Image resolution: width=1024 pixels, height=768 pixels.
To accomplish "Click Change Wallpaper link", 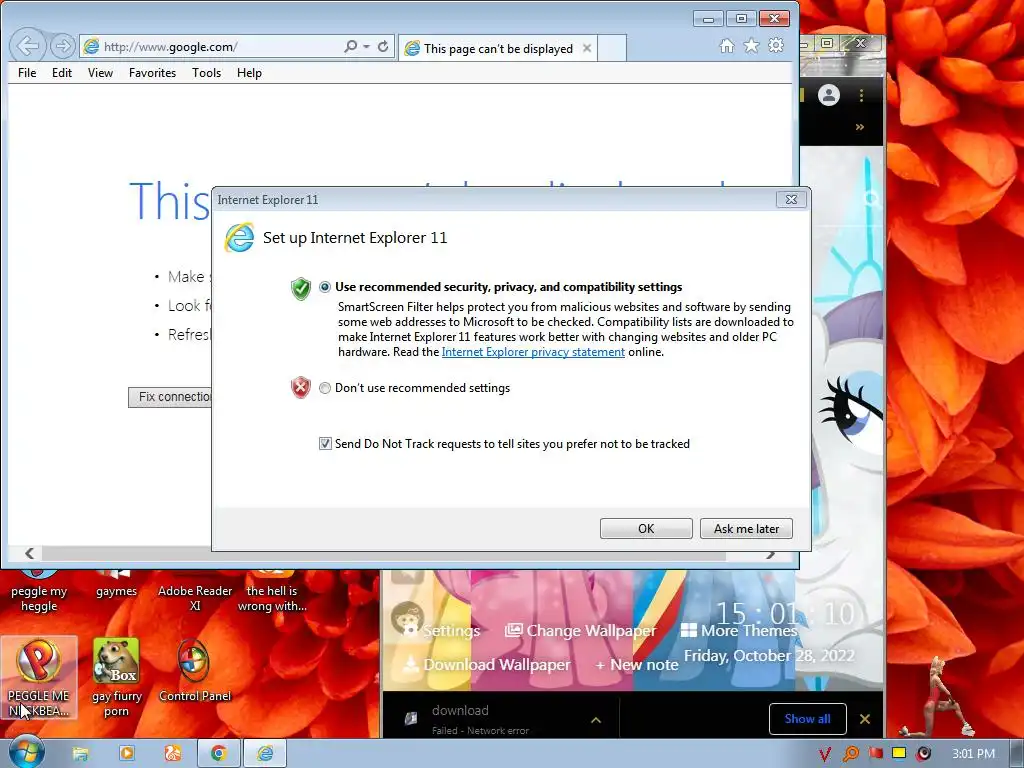I will pyautogui.click(x=581, y=631).
